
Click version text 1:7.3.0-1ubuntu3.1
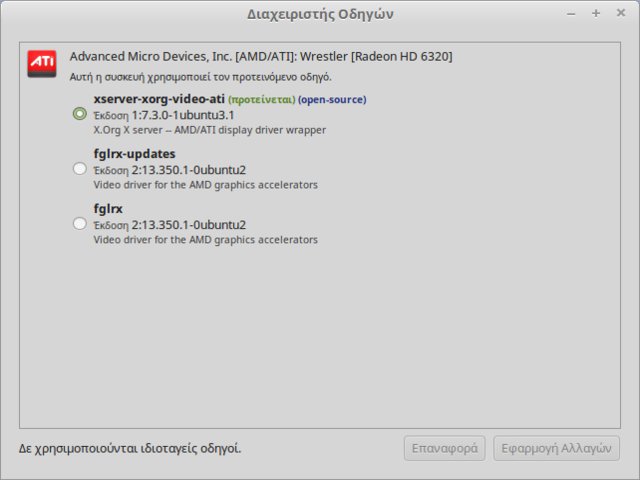click(x=183, y=115)
